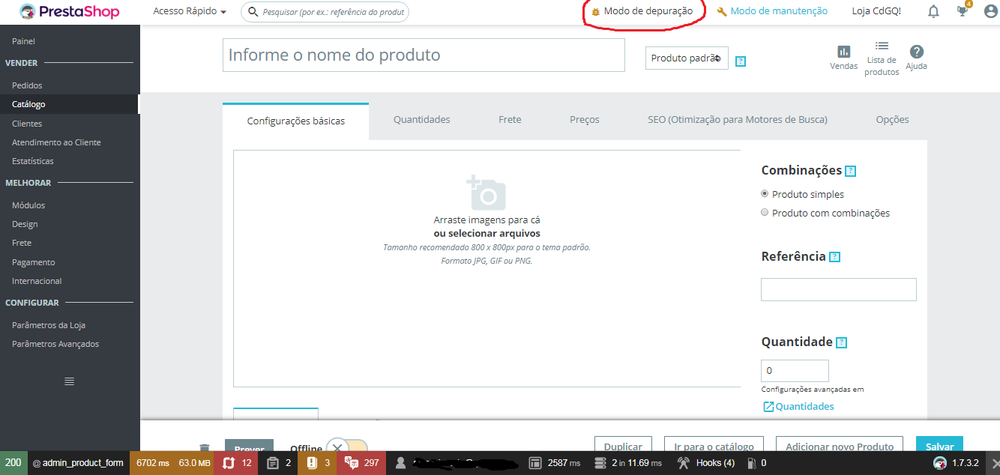The image size is (1000, 475).
Task: Open the Produto padrão type dropdown
Action: 686,58
